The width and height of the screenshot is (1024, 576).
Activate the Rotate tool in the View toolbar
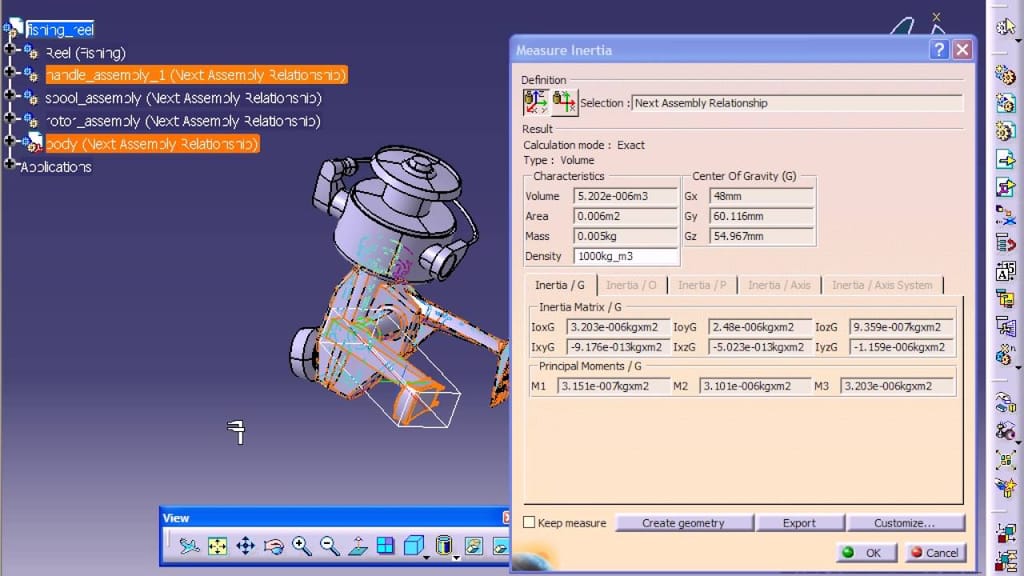tap(274, 546)
